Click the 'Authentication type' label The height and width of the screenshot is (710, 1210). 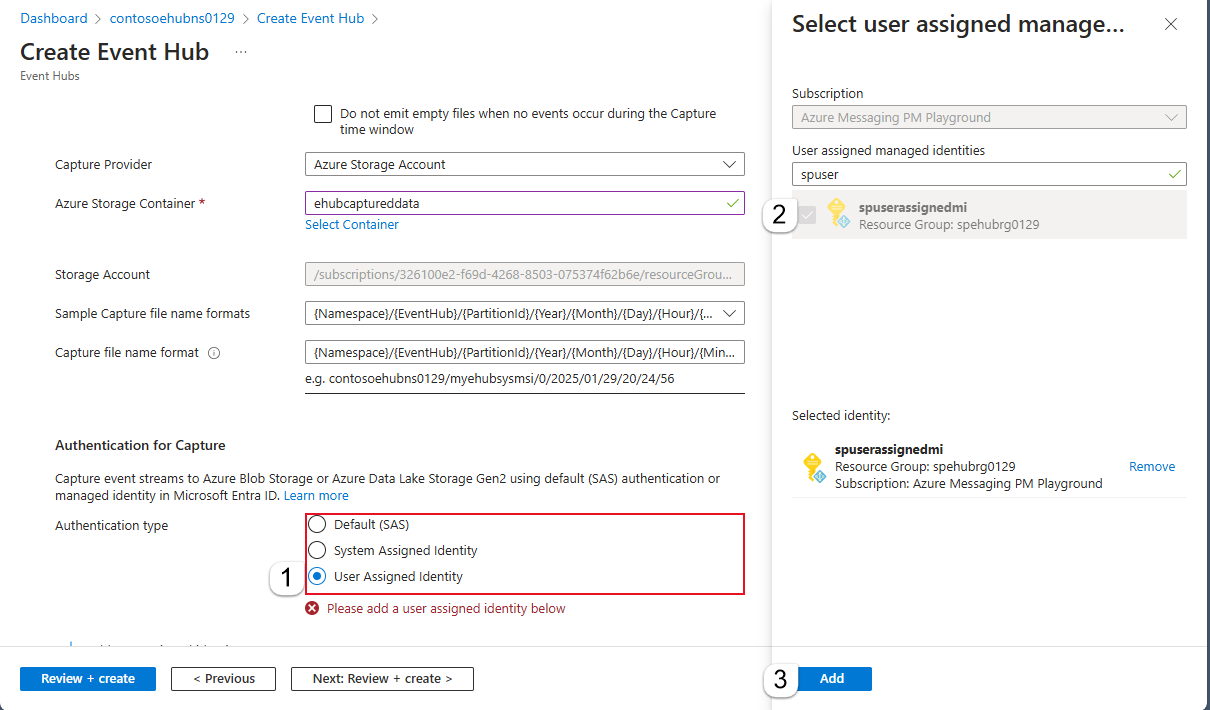click(x=111, y=526)
